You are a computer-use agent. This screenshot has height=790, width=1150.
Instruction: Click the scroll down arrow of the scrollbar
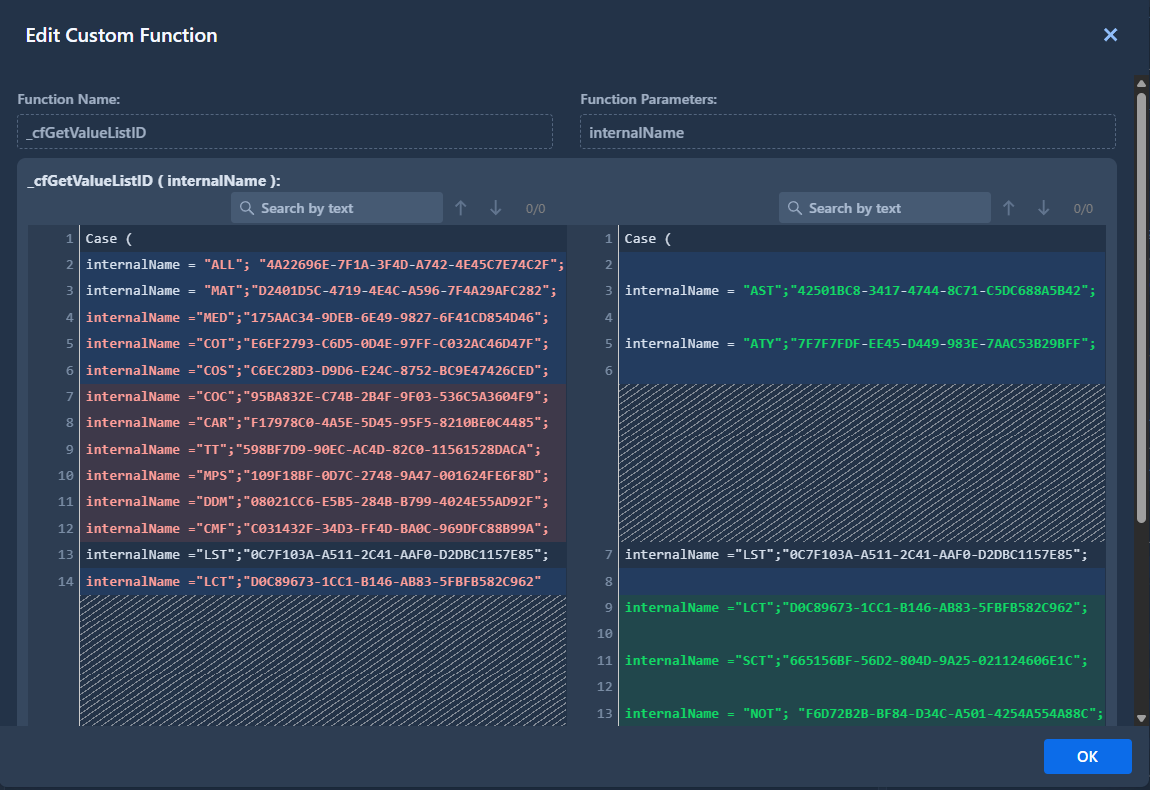point(1141,717)
